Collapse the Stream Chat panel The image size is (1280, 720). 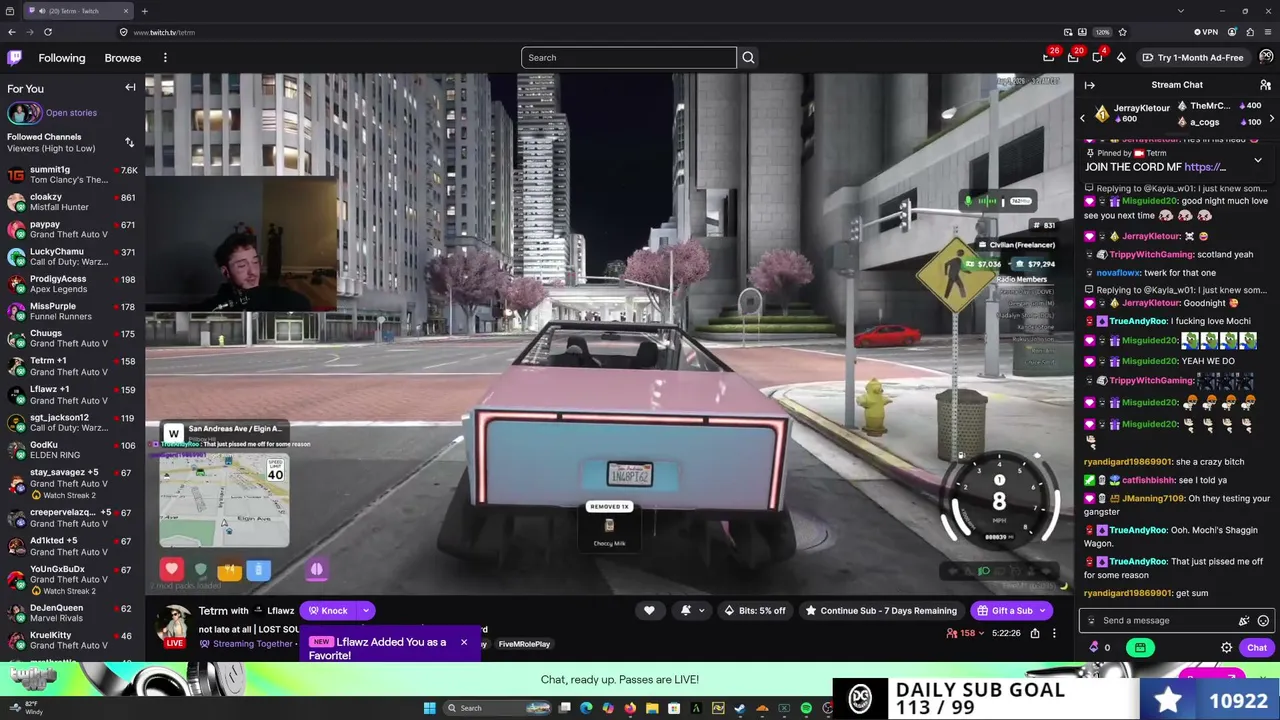(x=1090, y=85)
